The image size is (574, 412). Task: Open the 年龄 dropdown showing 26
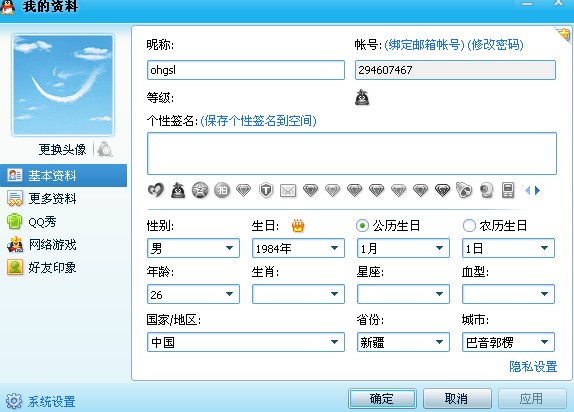click(193, 294)
